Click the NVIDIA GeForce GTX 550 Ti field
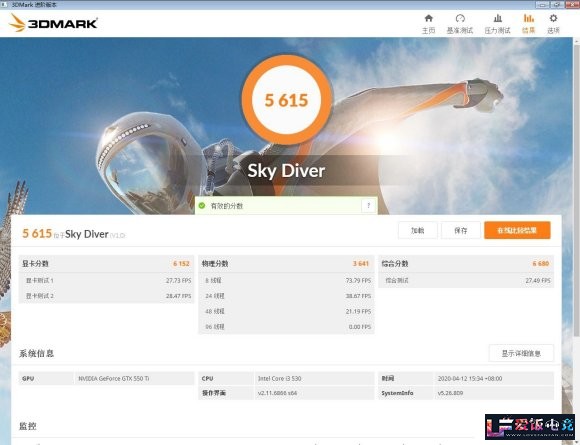The image size is (580, 445). coord(134,378)
